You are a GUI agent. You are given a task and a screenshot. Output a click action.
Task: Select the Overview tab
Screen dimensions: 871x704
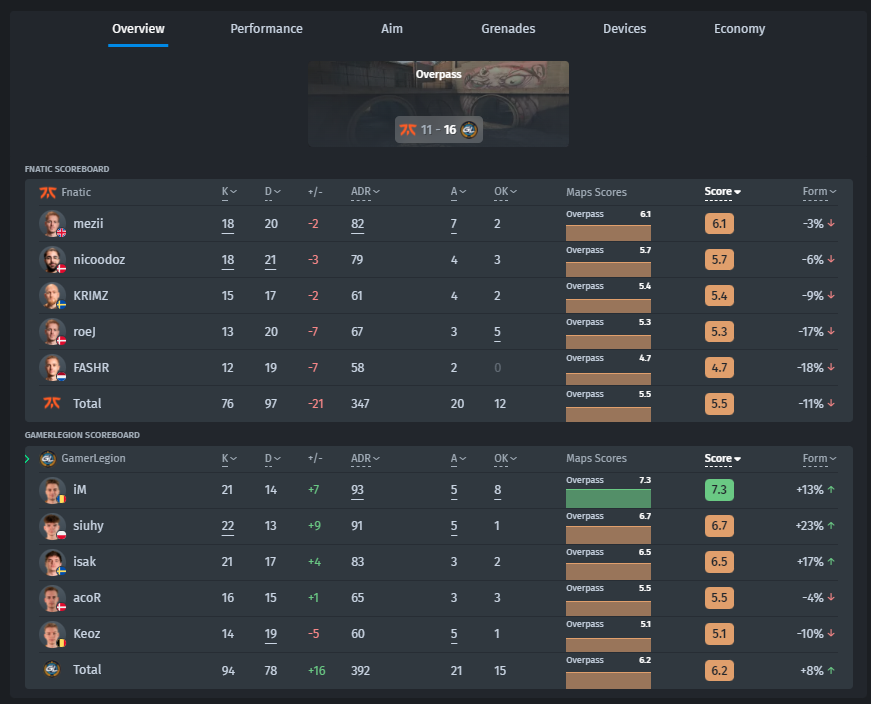coord(138,28)
